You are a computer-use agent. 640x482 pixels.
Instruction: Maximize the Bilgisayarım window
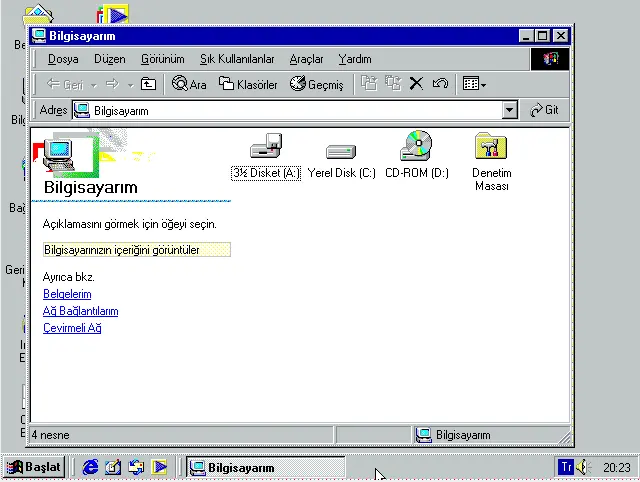pos(542,36)
